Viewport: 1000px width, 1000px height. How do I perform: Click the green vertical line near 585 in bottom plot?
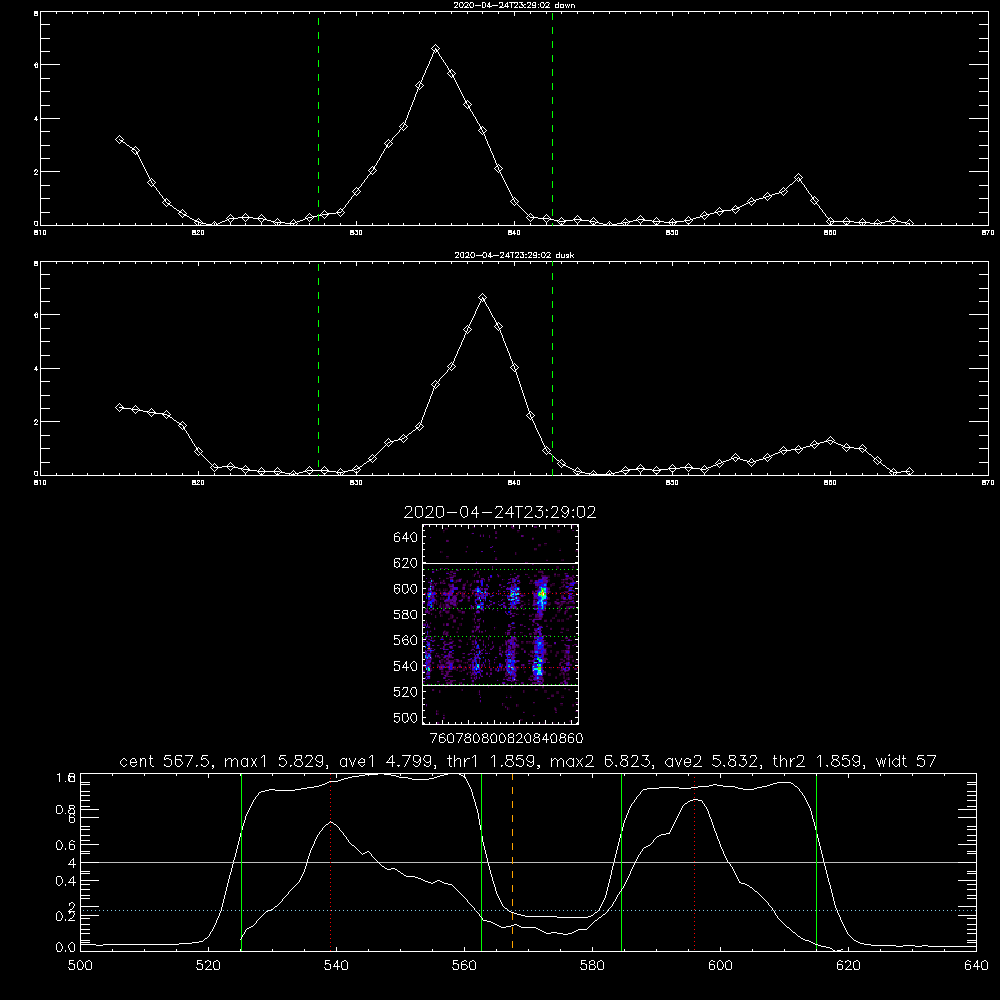(x=621, y=862)
